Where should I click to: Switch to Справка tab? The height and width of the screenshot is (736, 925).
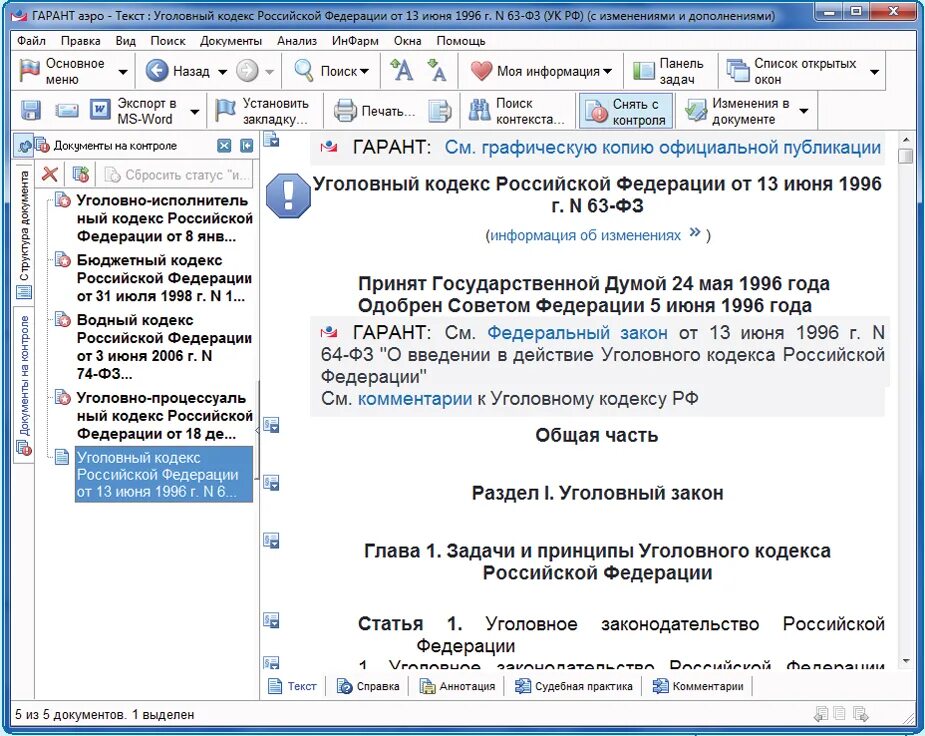point(368,686)
